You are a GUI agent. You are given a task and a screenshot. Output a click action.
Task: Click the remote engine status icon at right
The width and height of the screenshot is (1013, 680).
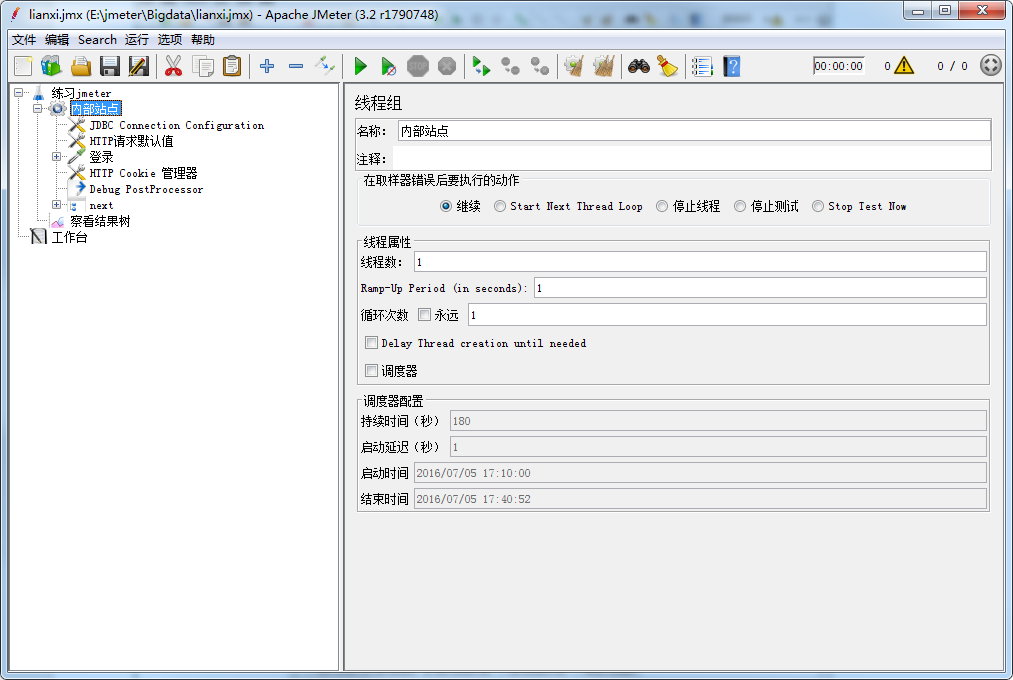click(990, 65)
